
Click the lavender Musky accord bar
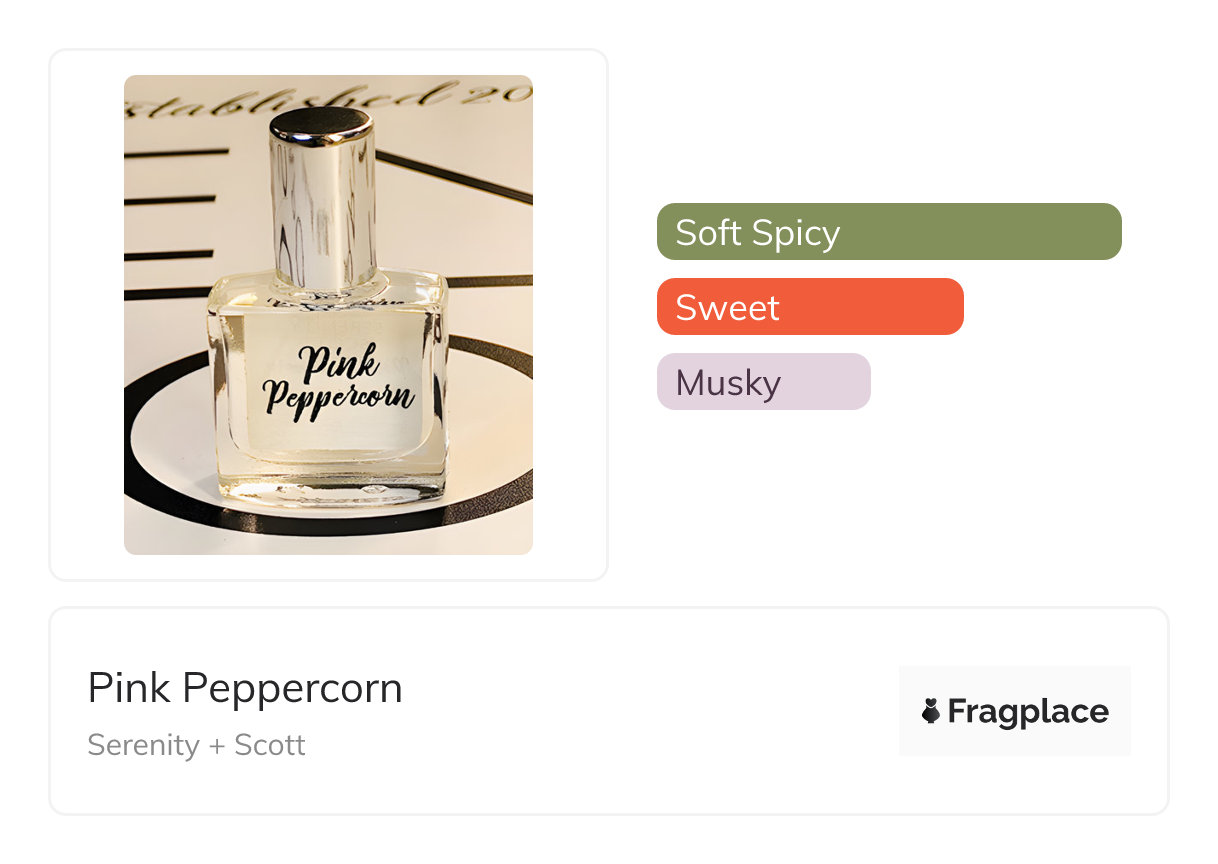(763, 382)
